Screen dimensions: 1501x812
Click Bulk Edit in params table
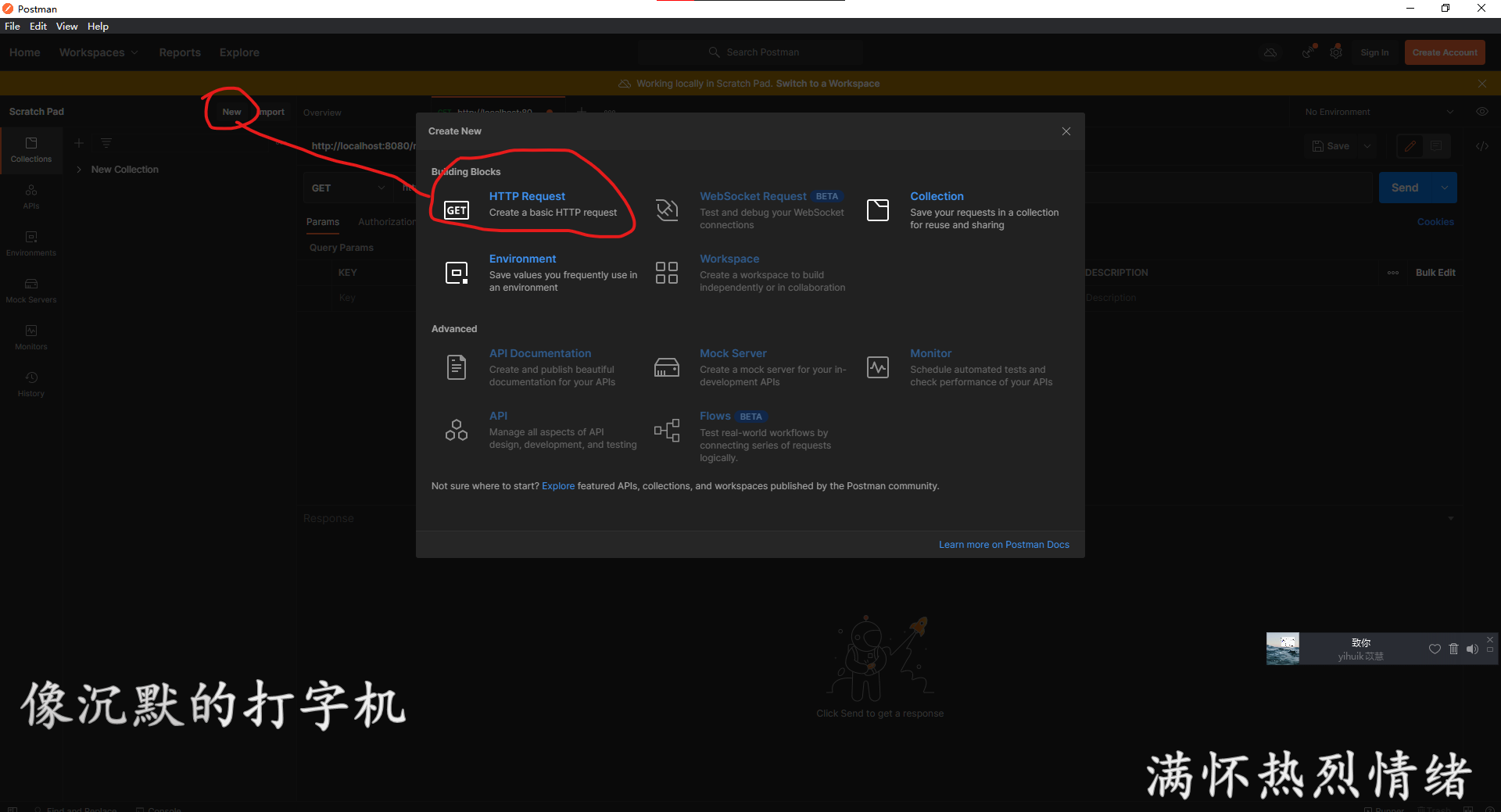[x=1435, y=273]
